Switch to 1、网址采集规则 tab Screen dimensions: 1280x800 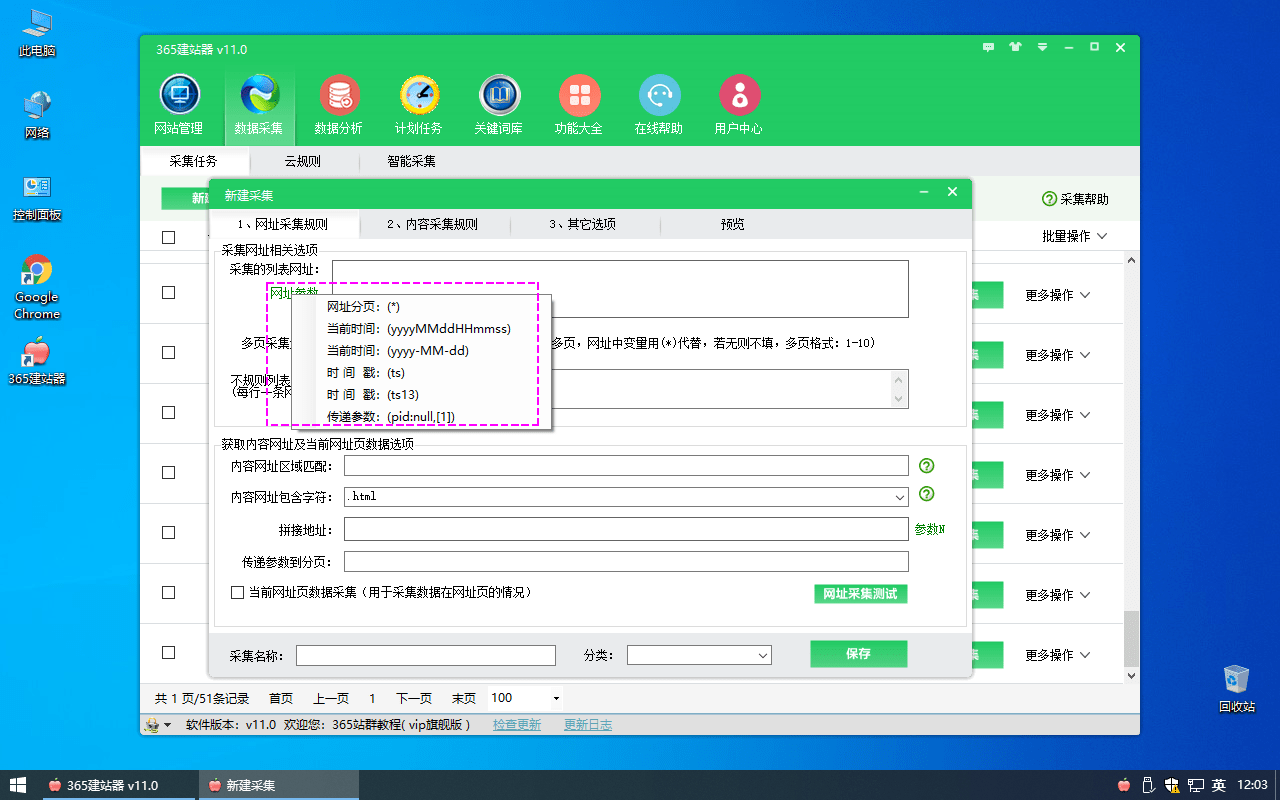(285, 224)
